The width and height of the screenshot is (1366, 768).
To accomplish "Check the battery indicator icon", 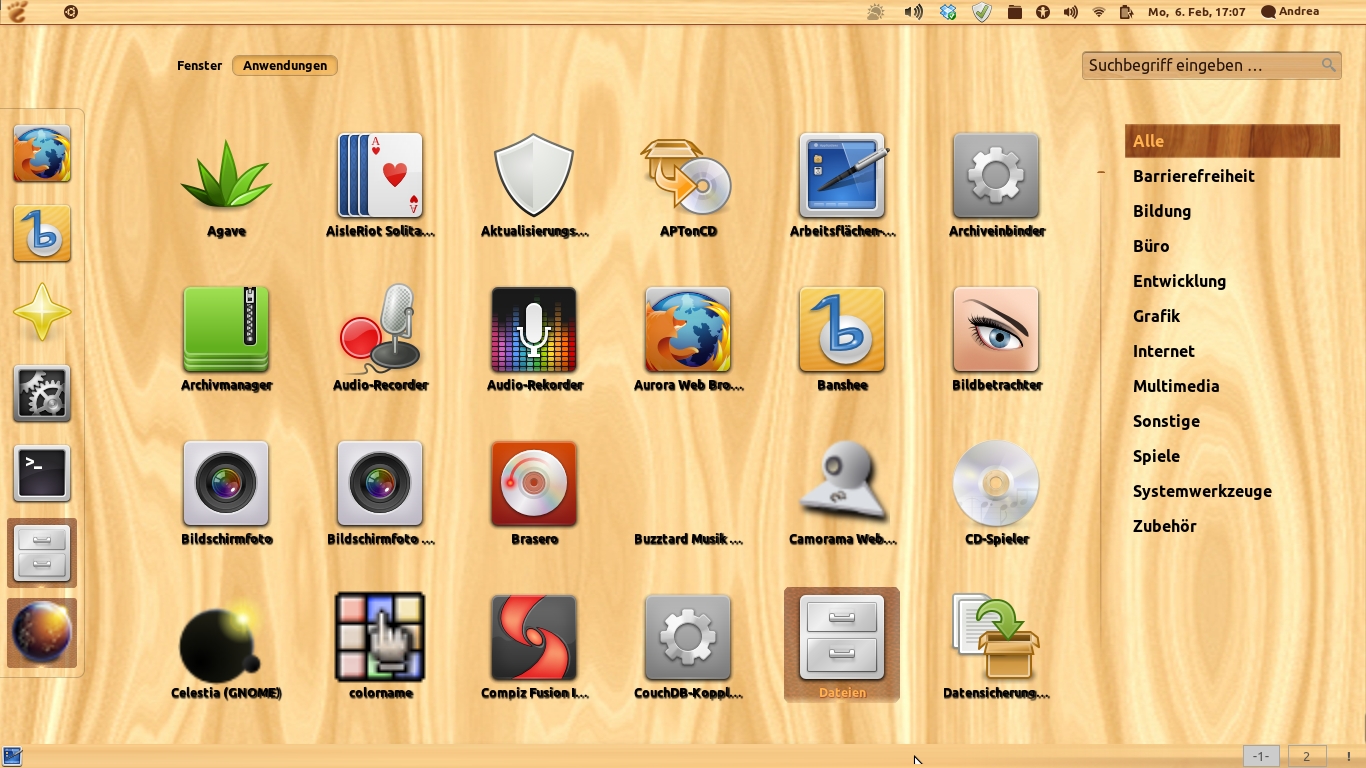I will coord(1126,12).
